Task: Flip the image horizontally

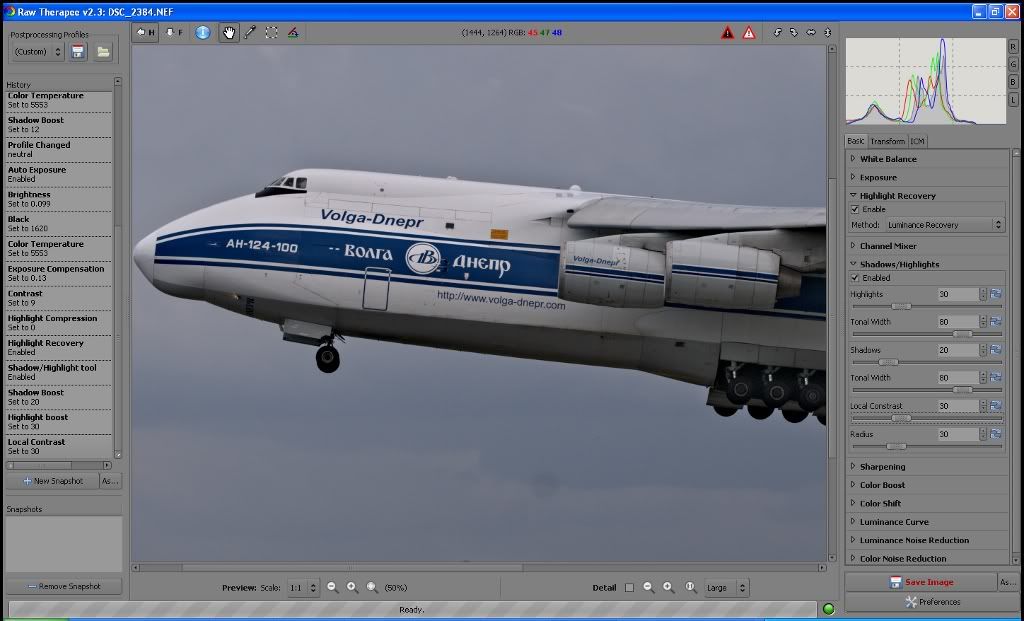Action: (x=810, y=32)
